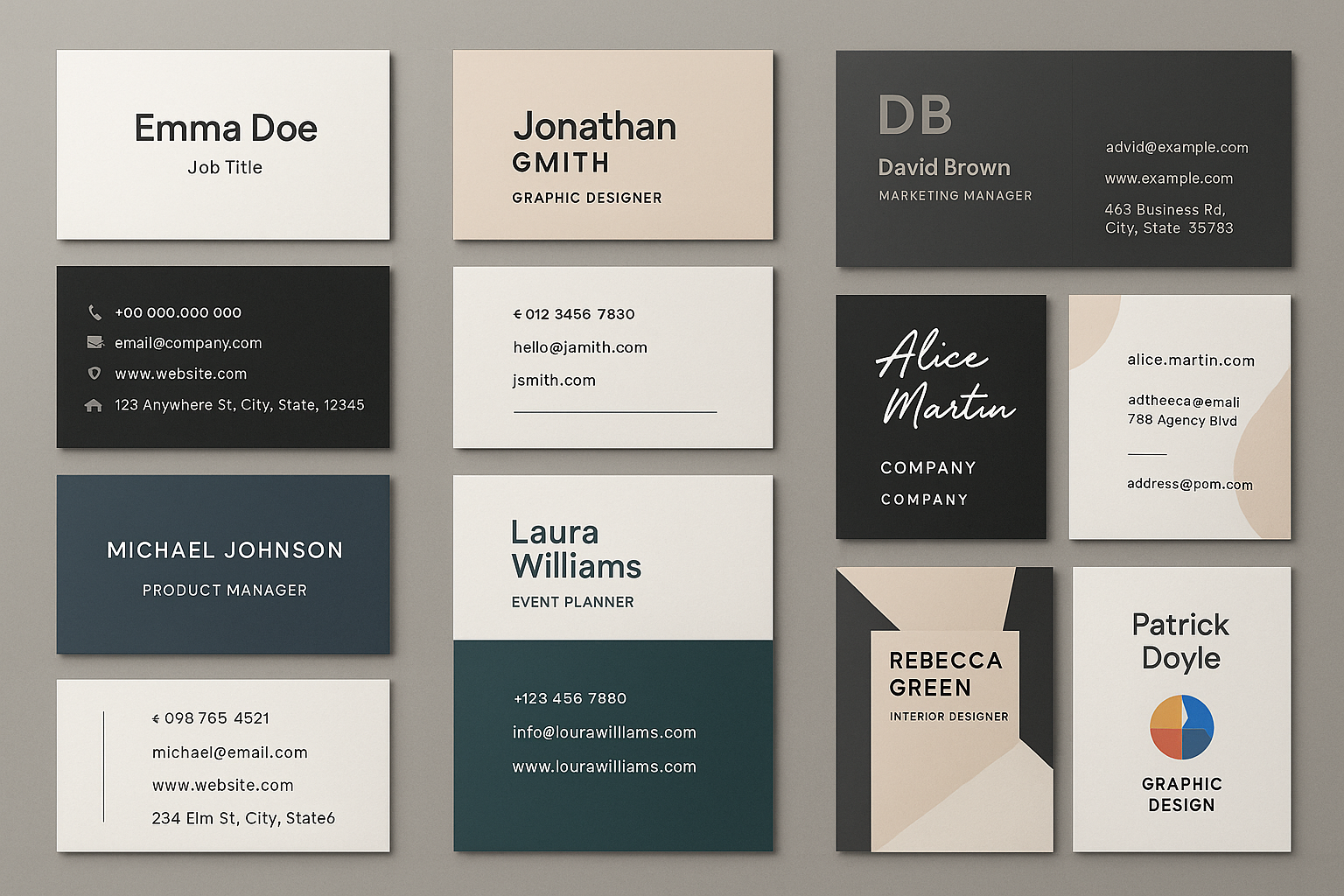Click the envelope icon beside email@company.com
The height and width of the screenshot is (896, 1344).
point(94,343)
